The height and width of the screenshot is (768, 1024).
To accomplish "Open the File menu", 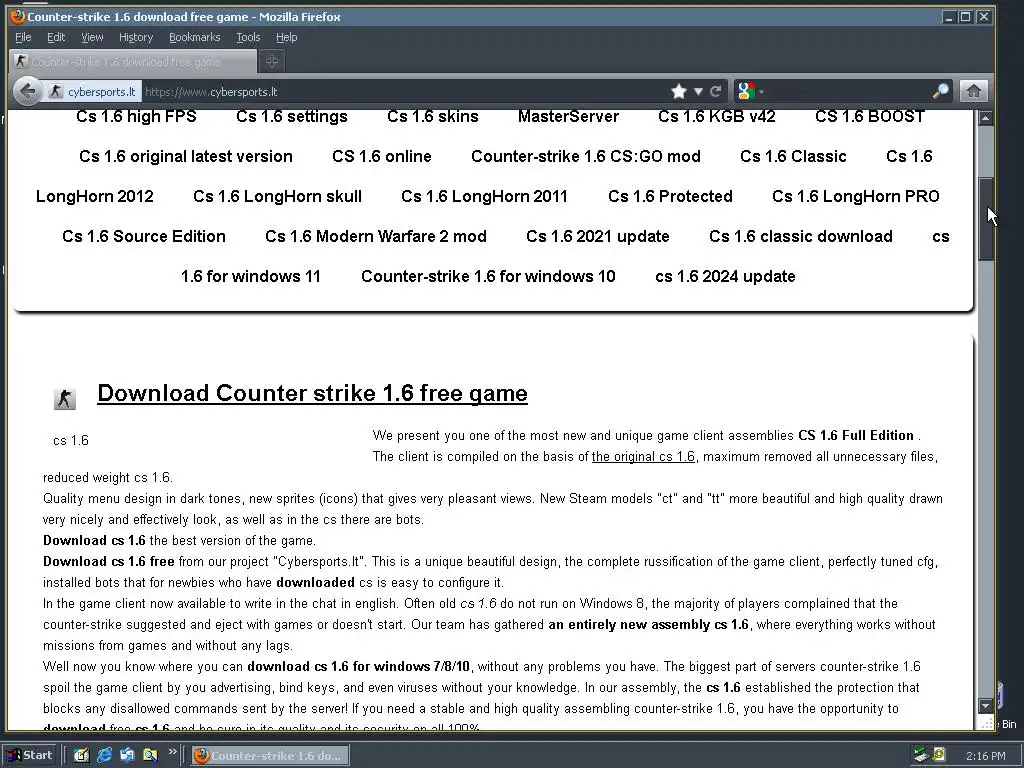I will pyautogui.click(x=23, y=37).
